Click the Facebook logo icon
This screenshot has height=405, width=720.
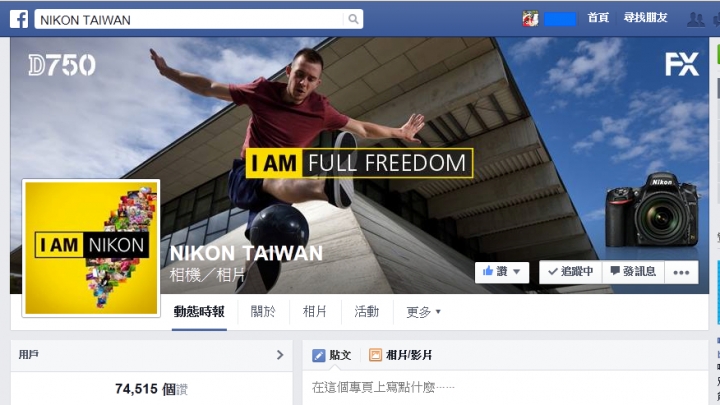pos(19,19)
